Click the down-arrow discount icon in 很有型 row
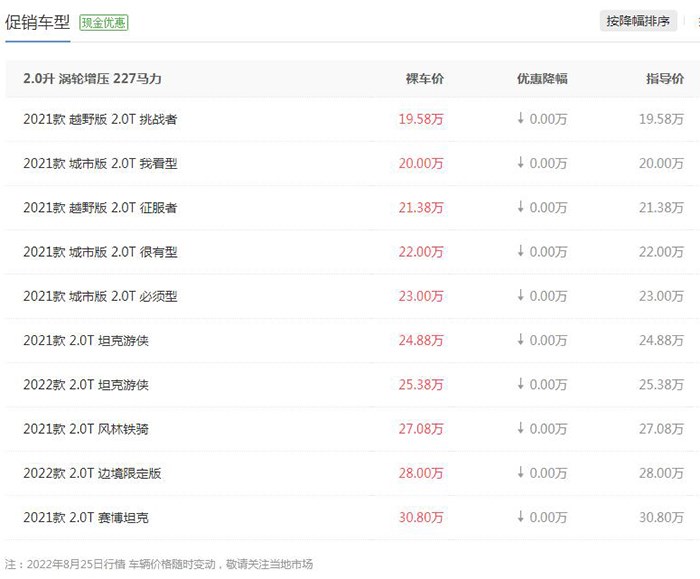 [521, 251]
